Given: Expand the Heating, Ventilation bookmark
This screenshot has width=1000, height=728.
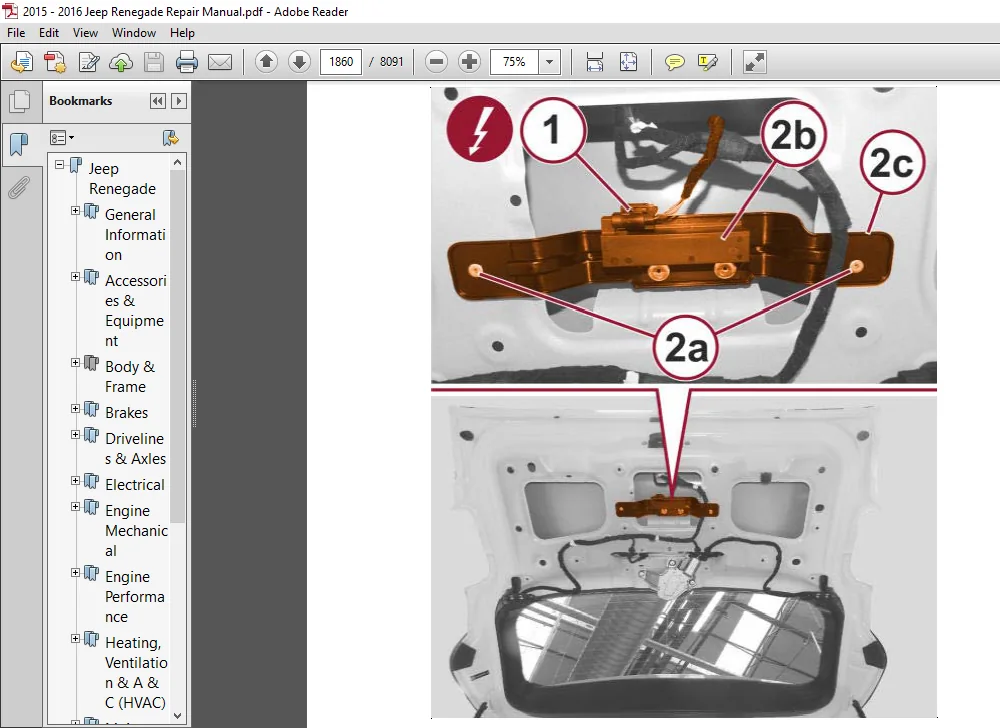Looking at the screenshot, I should coord(75,639).
